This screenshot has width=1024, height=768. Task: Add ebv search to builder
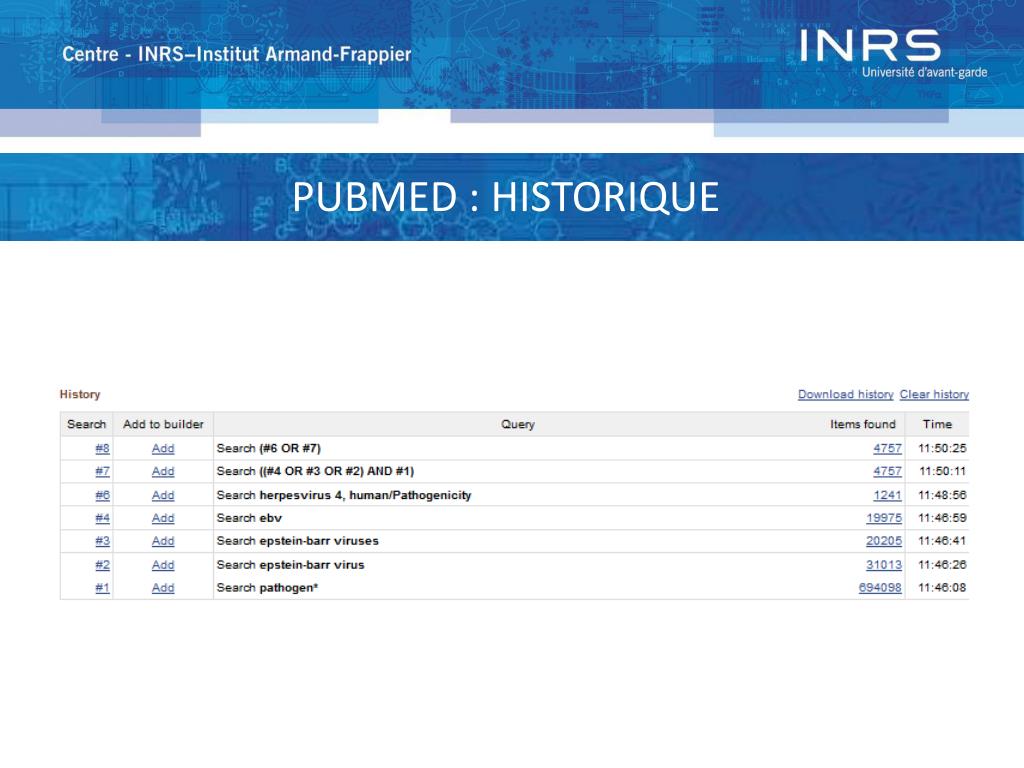pos(163,518)
